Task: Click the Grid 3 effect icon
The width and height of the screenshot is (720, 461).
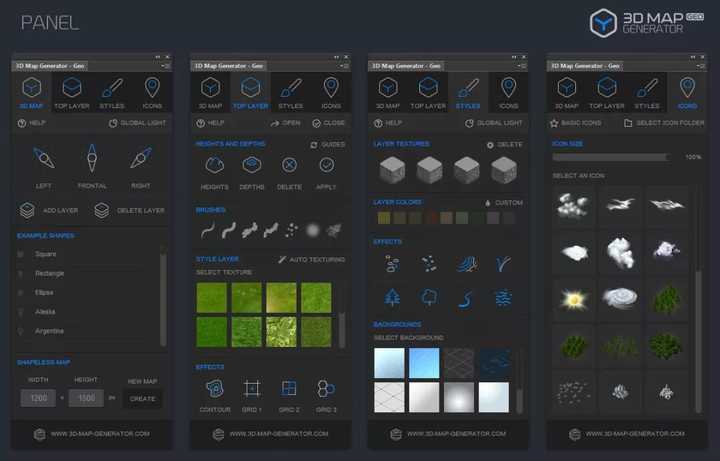Action: coord(326,388)
